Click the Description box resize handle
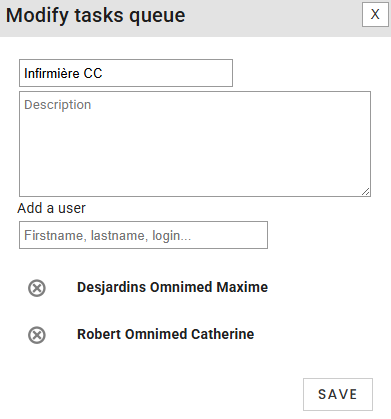 pos(366,192)
